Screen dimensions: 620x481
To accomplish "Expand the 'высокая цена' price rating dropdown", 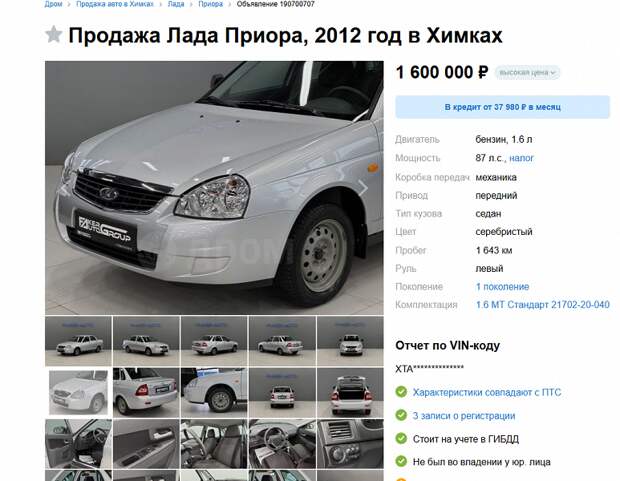I will click(x=527, y=73).
